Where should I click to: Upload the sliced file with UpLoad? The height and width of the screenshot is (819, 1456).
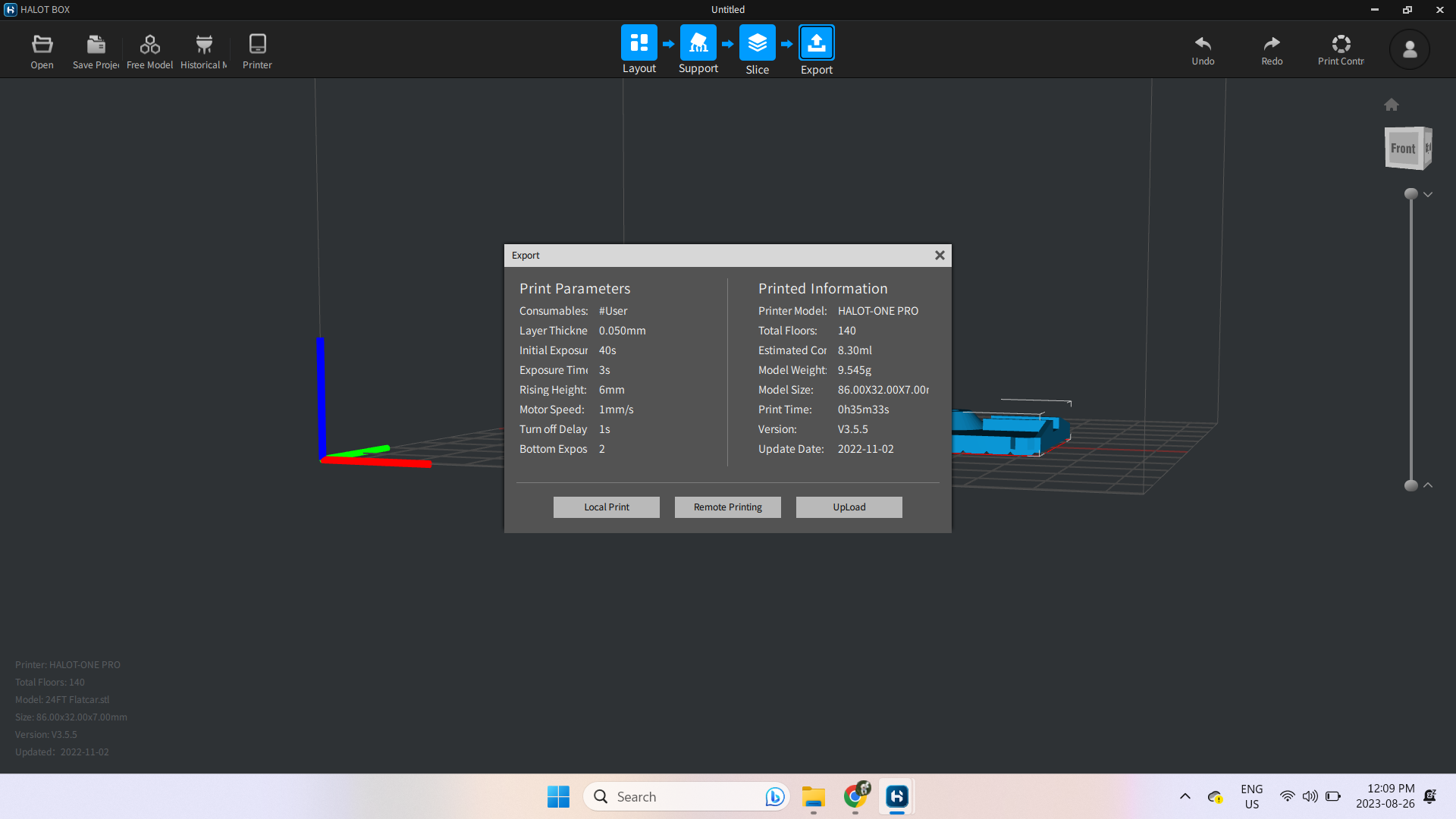click(x=849, y=507)
